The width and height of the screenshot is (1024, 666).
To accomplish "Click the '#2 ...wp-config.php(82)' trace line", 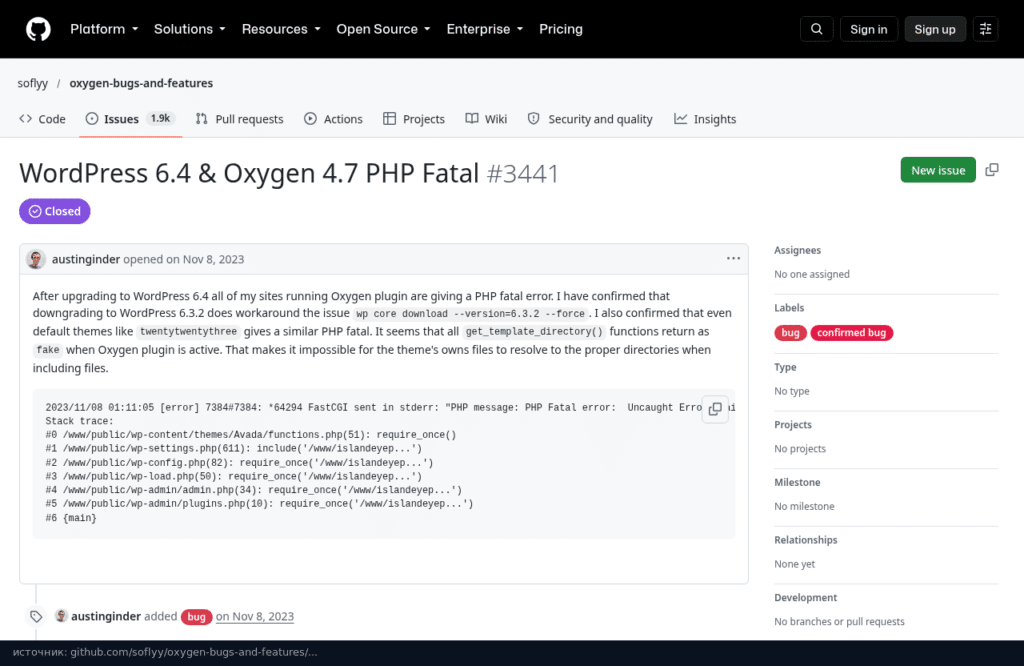I will (239, 463).
